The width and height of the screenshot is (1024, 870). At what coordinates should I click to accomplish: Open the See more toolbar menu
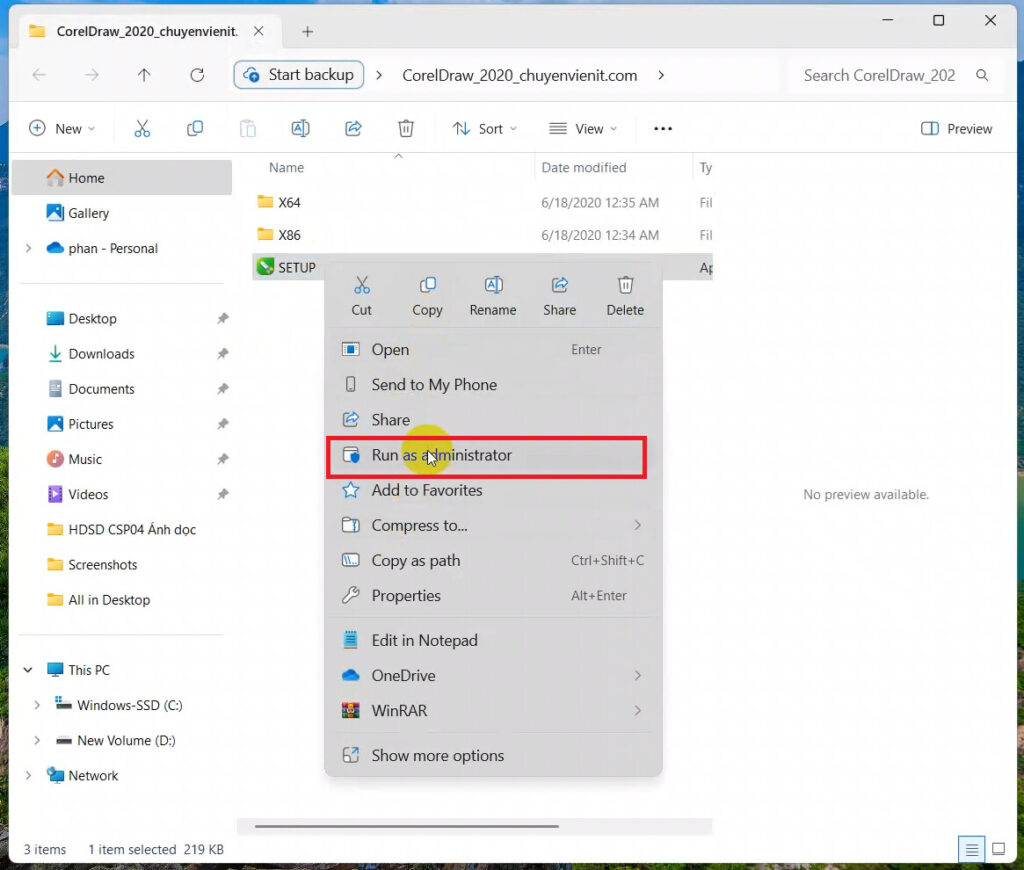662,128
